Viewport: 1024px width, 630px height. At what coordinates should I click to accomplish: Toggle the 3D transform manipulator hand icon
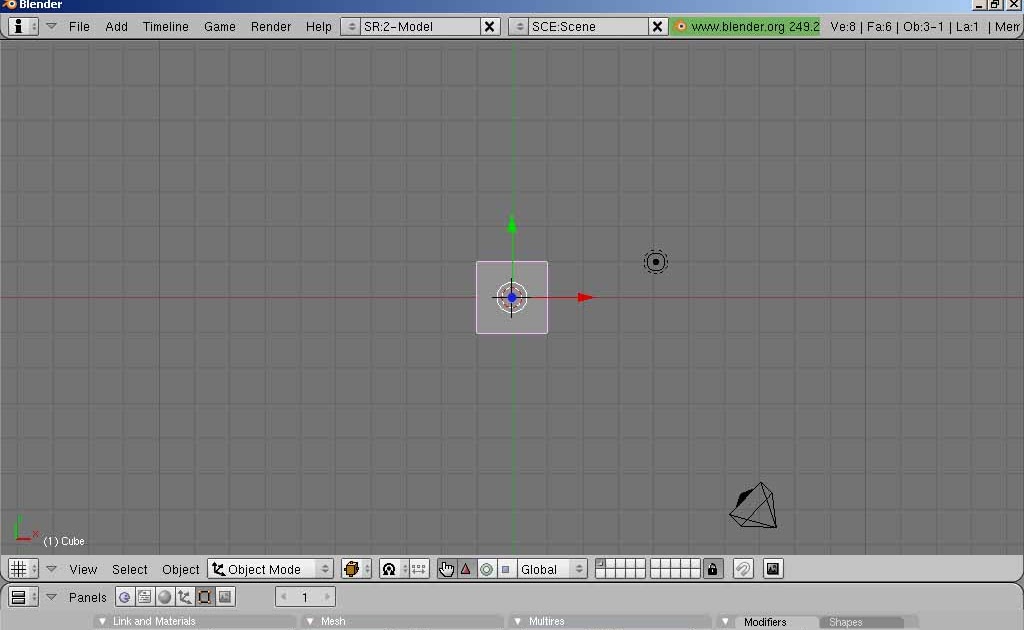click(x=445, y=568)
